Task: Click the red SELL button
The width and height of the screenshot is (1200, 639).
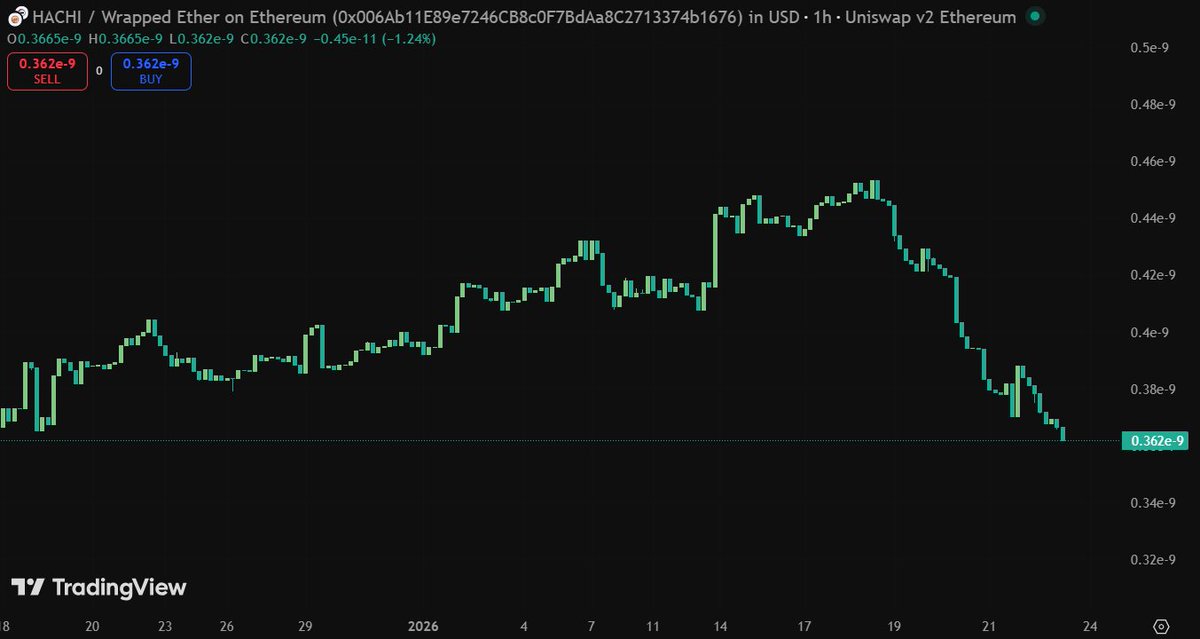Action: click(x=47, y=71)
